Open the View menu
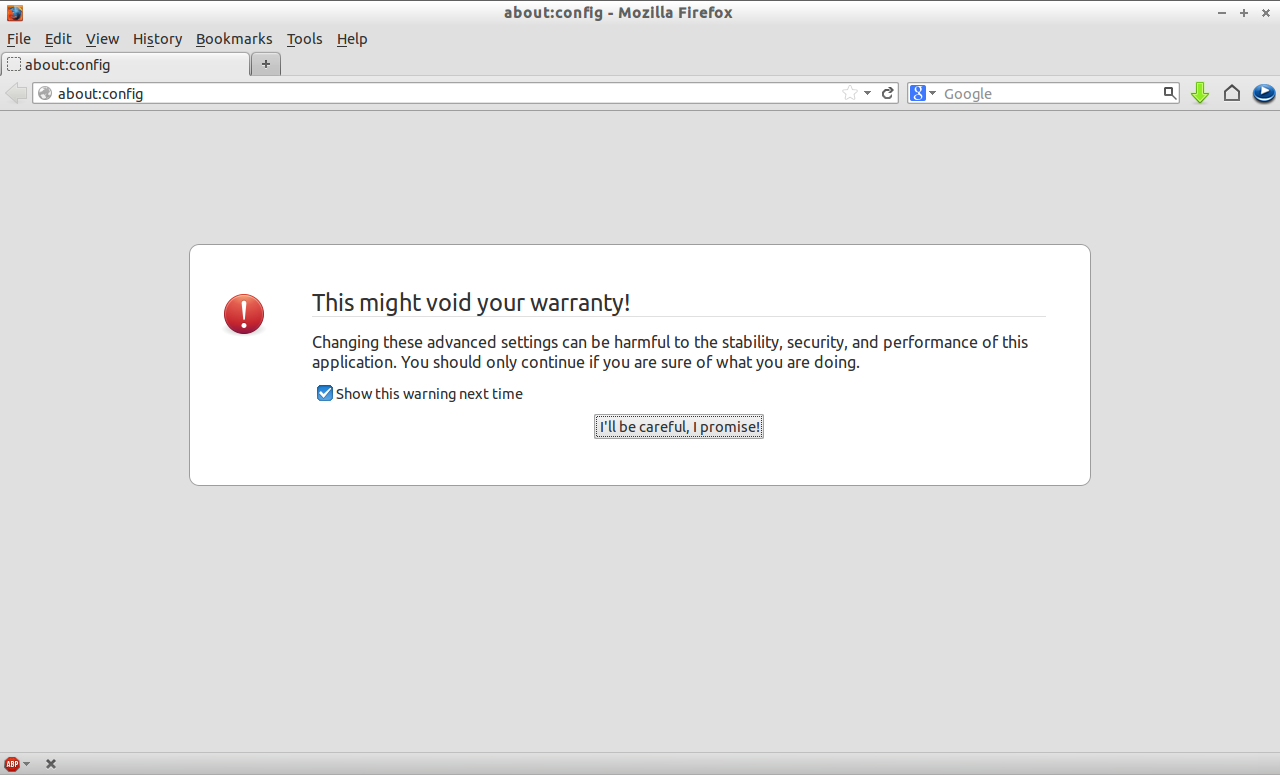Viewport: 1280px width, 776px height. (x=102, y=39)
